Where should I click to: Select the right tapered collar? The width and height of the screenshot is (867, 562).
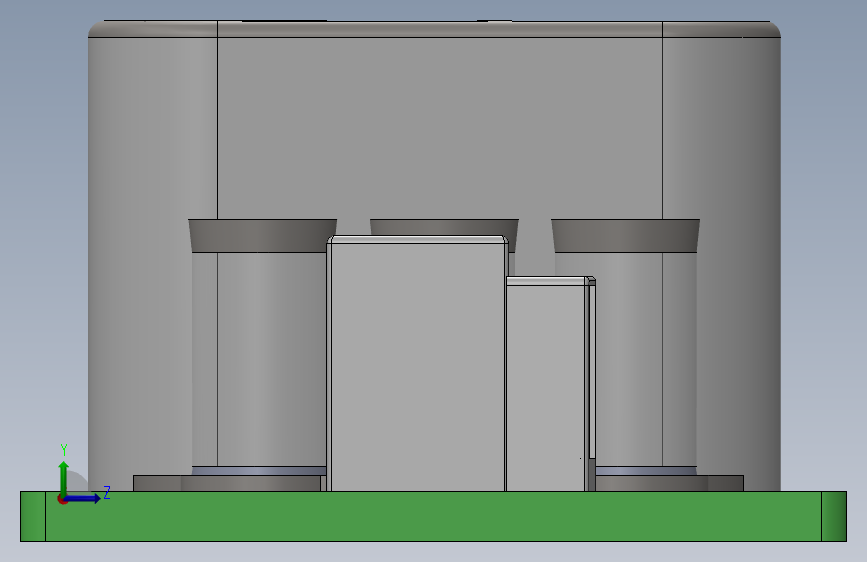pos(625,236)
